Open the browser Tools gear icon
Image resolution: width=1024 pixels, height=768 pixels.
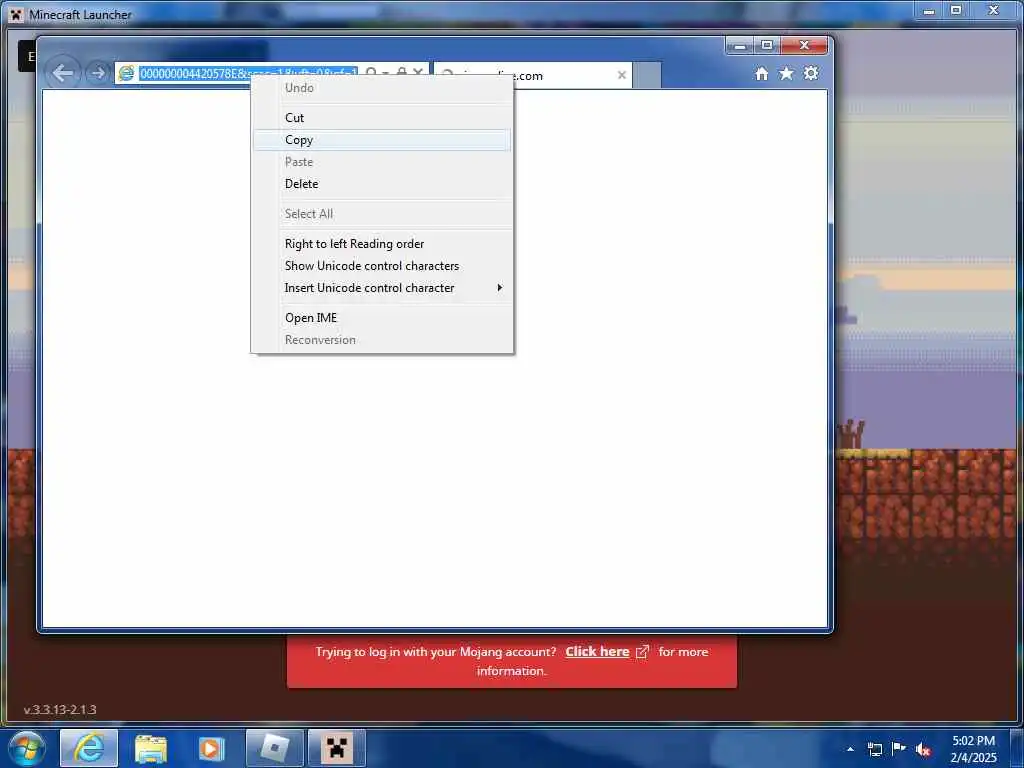pos(811,73)
